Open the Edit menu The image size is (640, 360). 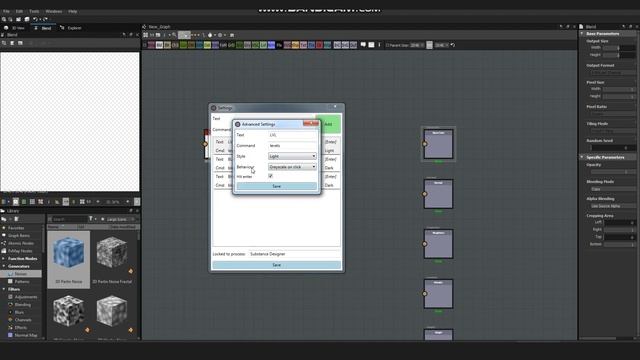pos(19,11)
